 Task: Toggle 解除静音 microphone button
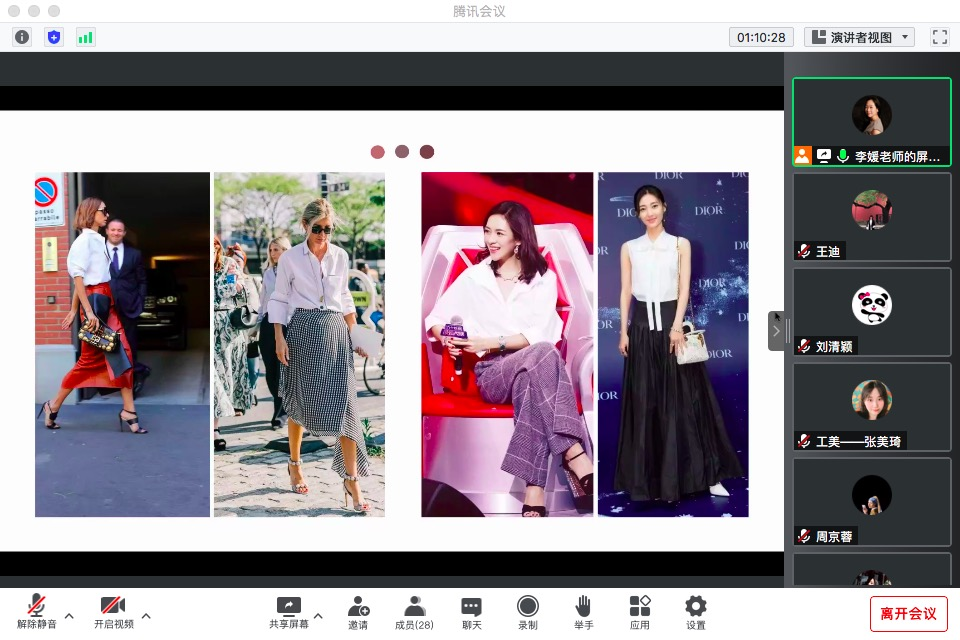point(36,612)
